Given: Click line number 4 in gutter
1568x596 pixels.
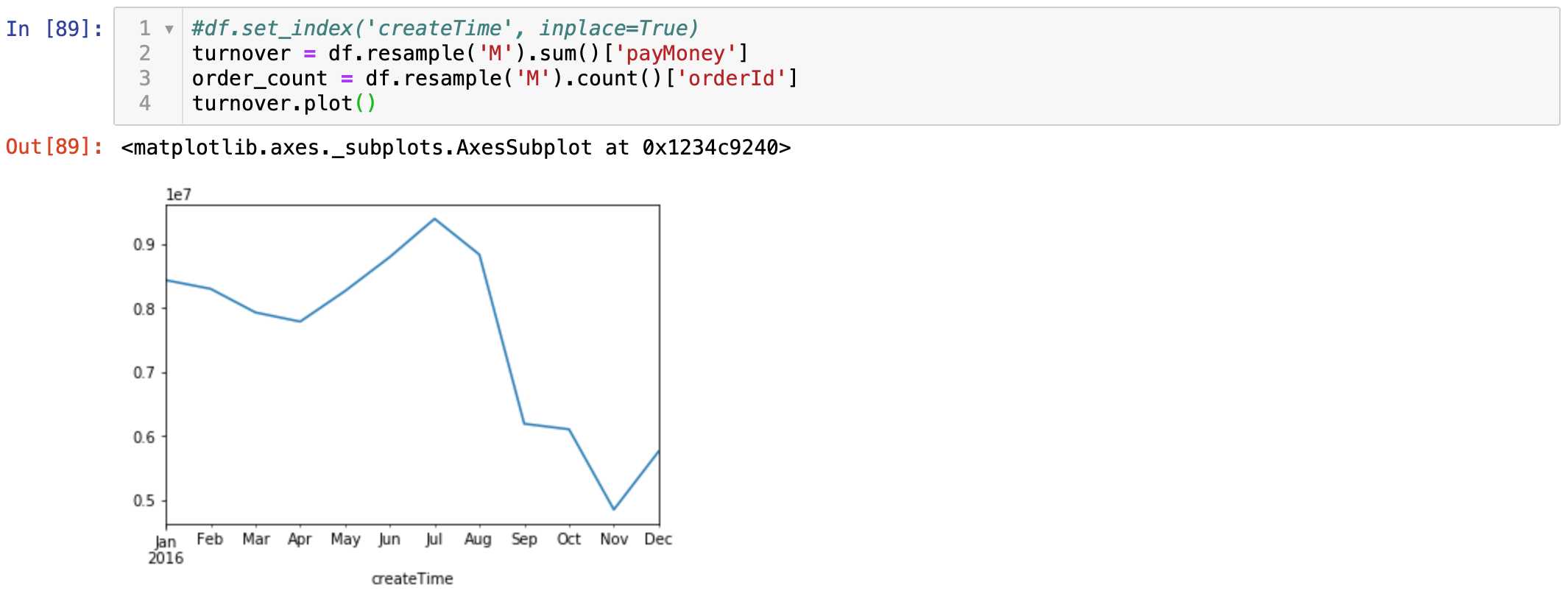Looking at the screenshot, I should 145,103.
